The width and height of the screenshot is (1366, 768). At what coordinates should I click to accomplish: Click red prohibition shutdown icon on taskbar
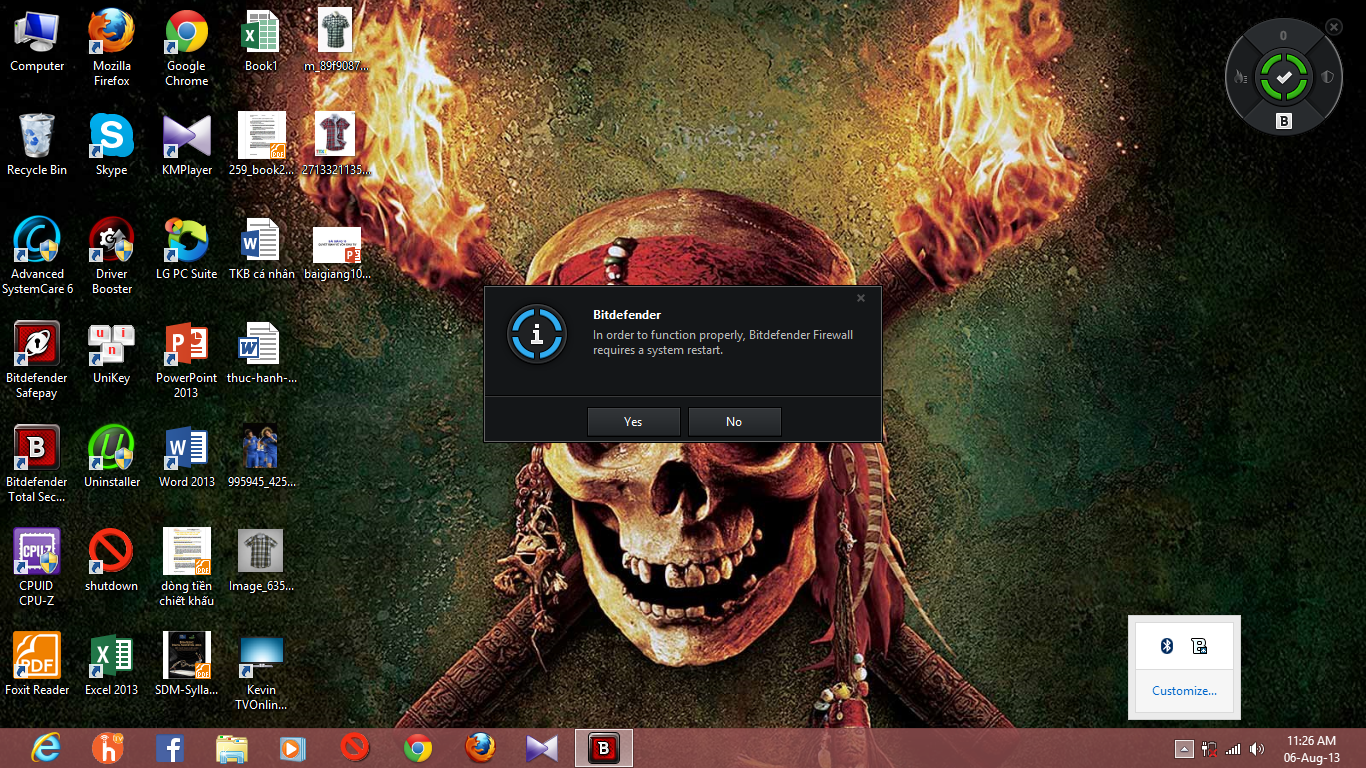[x=355, y=747]
